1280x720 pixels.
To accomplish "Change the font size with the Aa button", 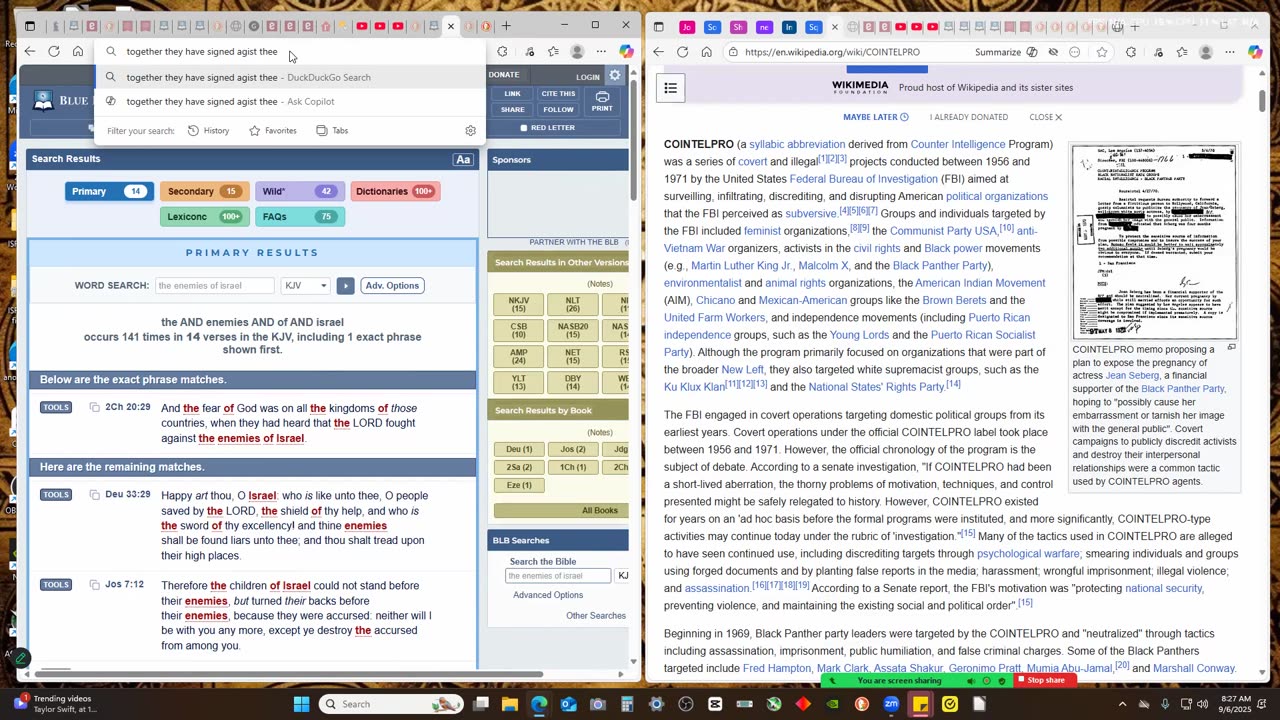I will tap(463, 160).
